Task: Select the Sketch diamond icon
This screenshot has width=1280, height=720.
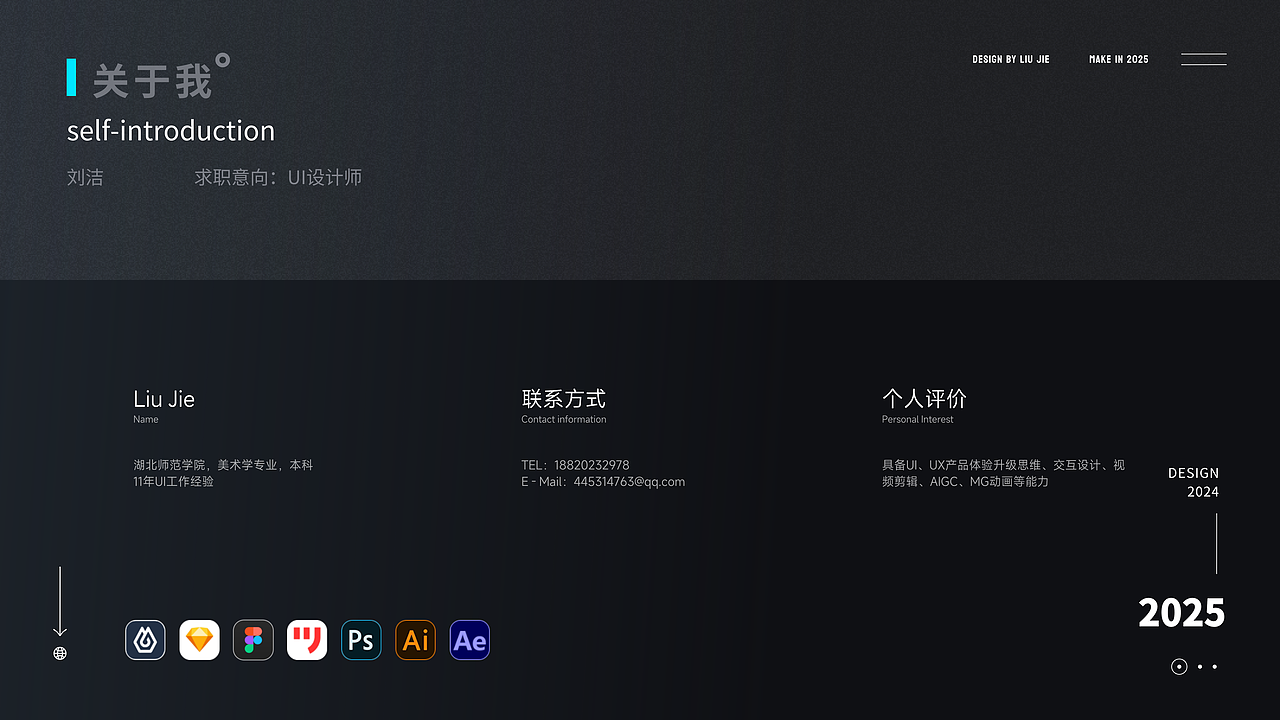Action: (x=199, y=640)
